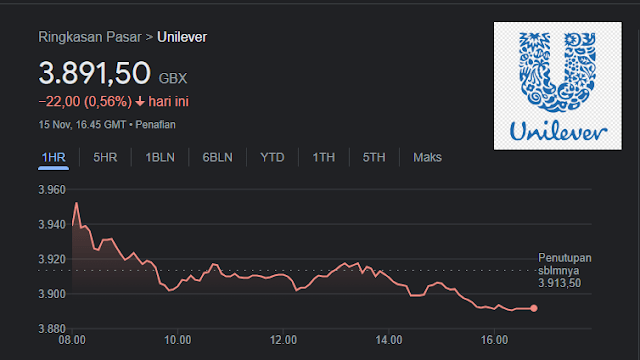
Task: Select the 1HR time range tab
Action: coord(53,158)
